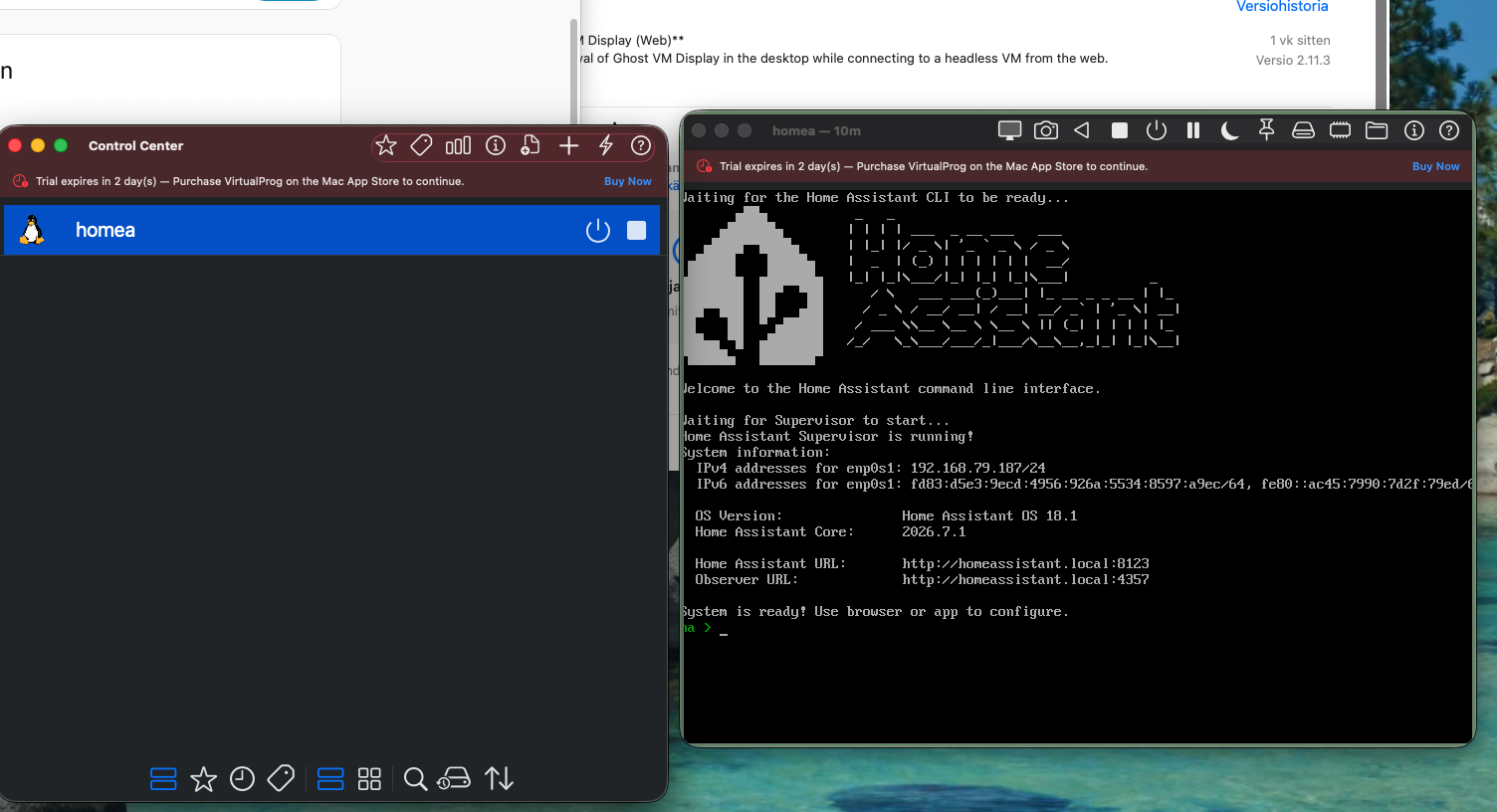Click the display monitor icon in homea window

(1010, 130)
